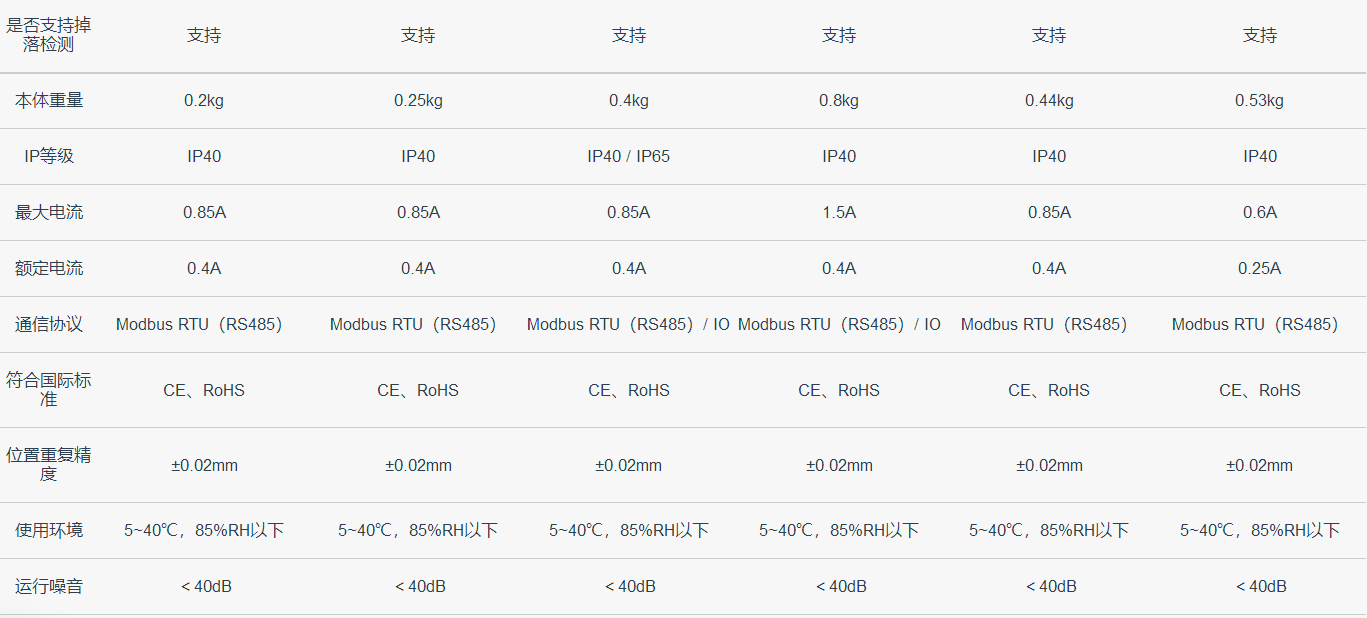Select the 通信协议 row header
The image size is (1367, 618).
point(48,324)
